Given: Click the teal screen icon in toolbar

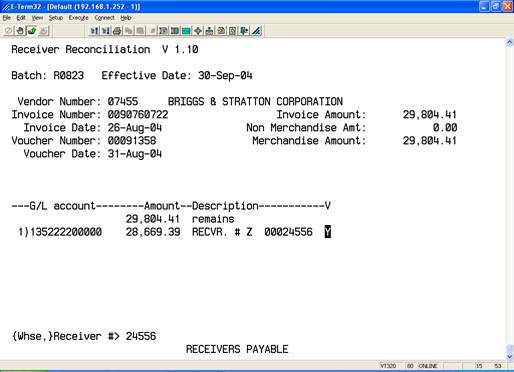Looking at the screenshot, I should click(x=186, y=31).
